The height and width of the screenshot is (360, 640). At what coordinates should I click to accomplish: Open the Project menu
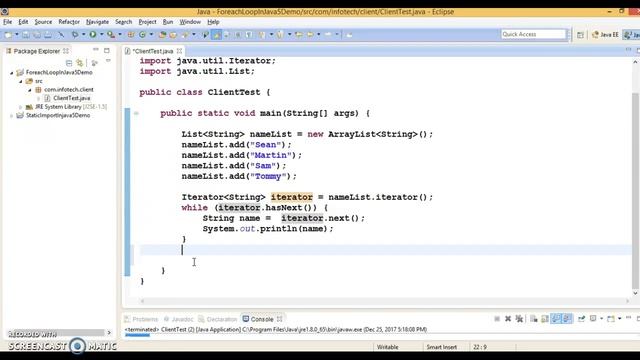point(147,22)
